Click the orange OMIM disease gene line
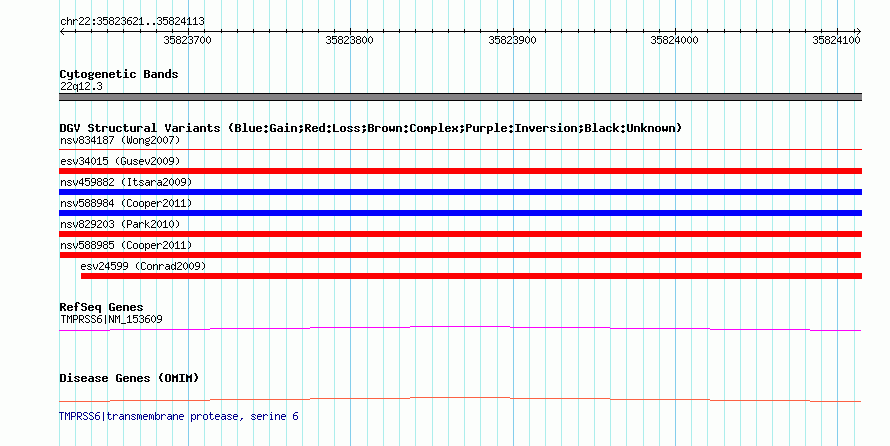Image resolution: width=890 pixels, height=446 pixels. 460,399
